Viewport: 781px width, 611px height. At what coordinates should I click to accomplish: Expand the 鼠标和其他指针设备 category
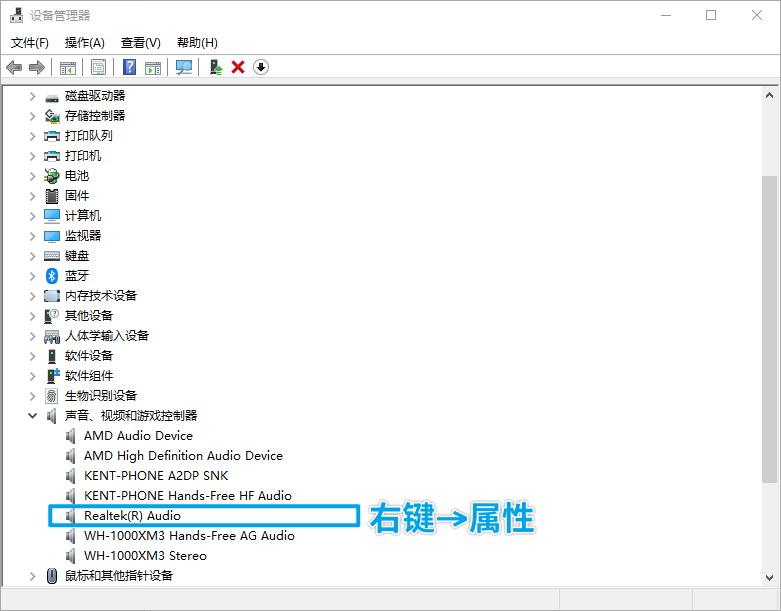pos(32,576)
